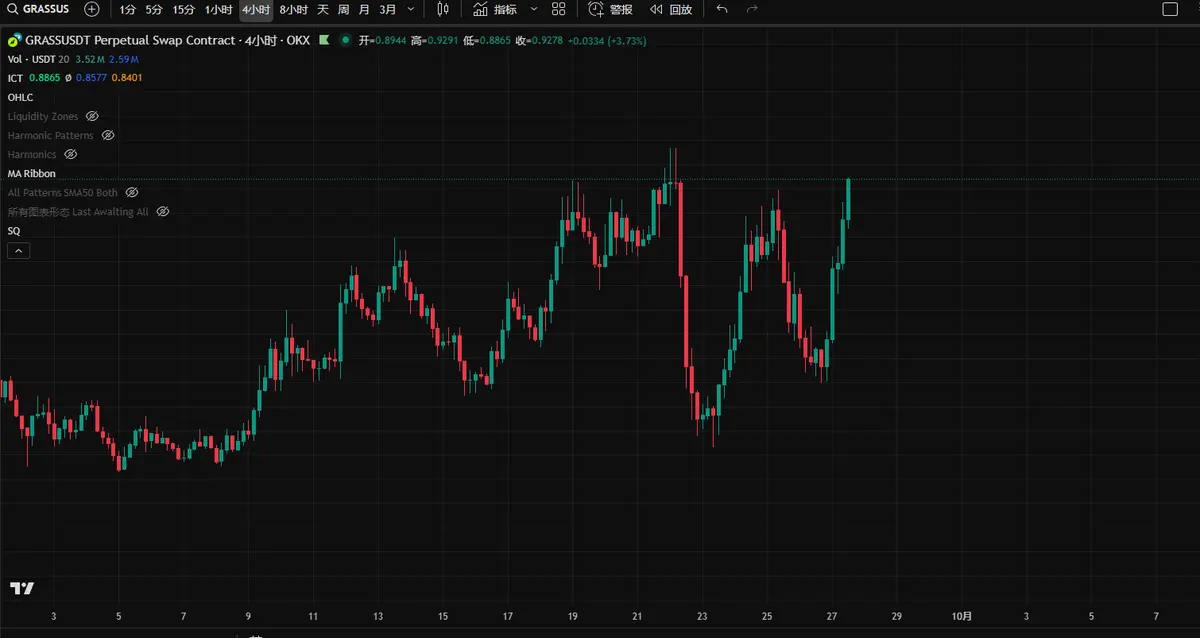Click the ICT value 0.8865
The image size is (1200, 638).
45,78
